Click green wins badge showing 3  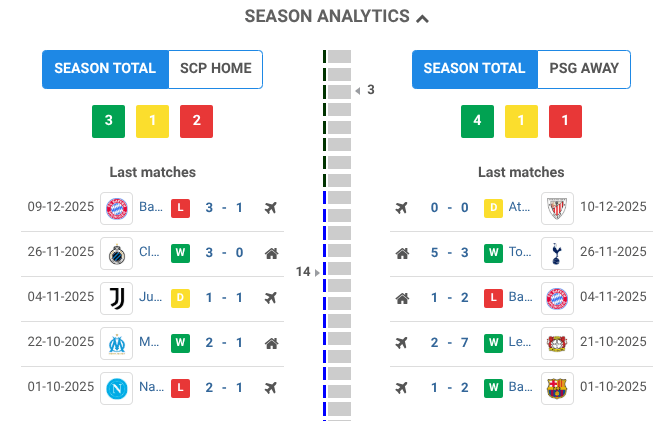point(108,121)
